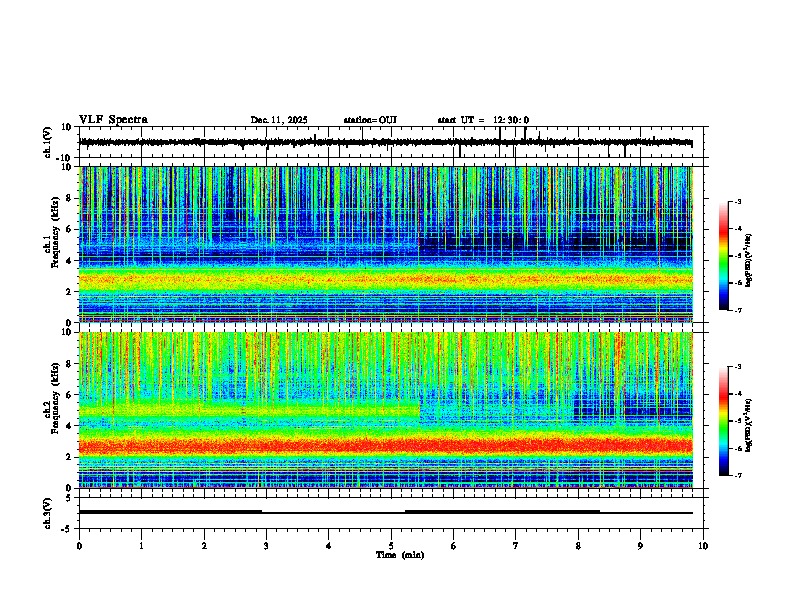Click the "station=" header label
The height and width of the screenshot is (612, 792).
click(x=361, y=120)
